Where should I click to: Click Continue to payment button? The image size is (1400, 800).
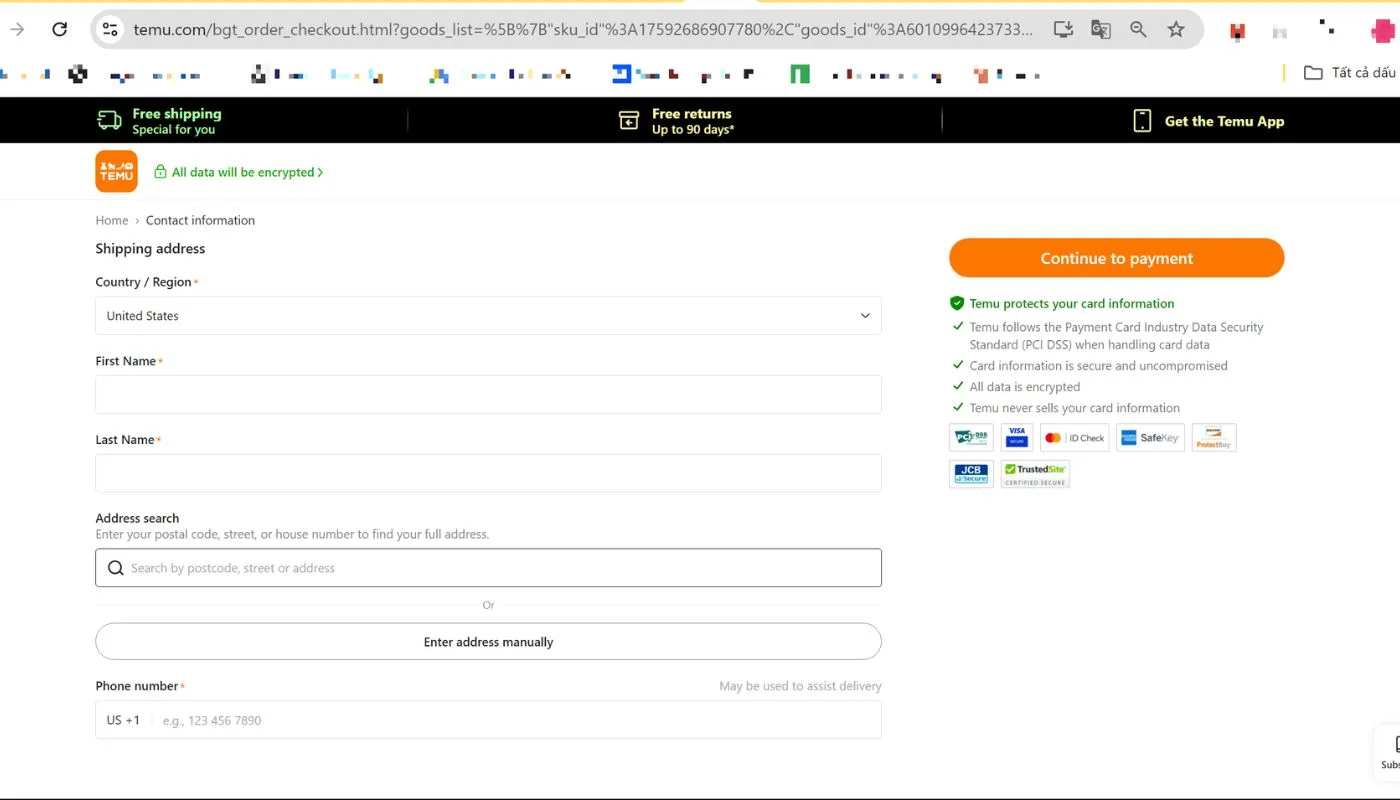(x=1116, y=258)
